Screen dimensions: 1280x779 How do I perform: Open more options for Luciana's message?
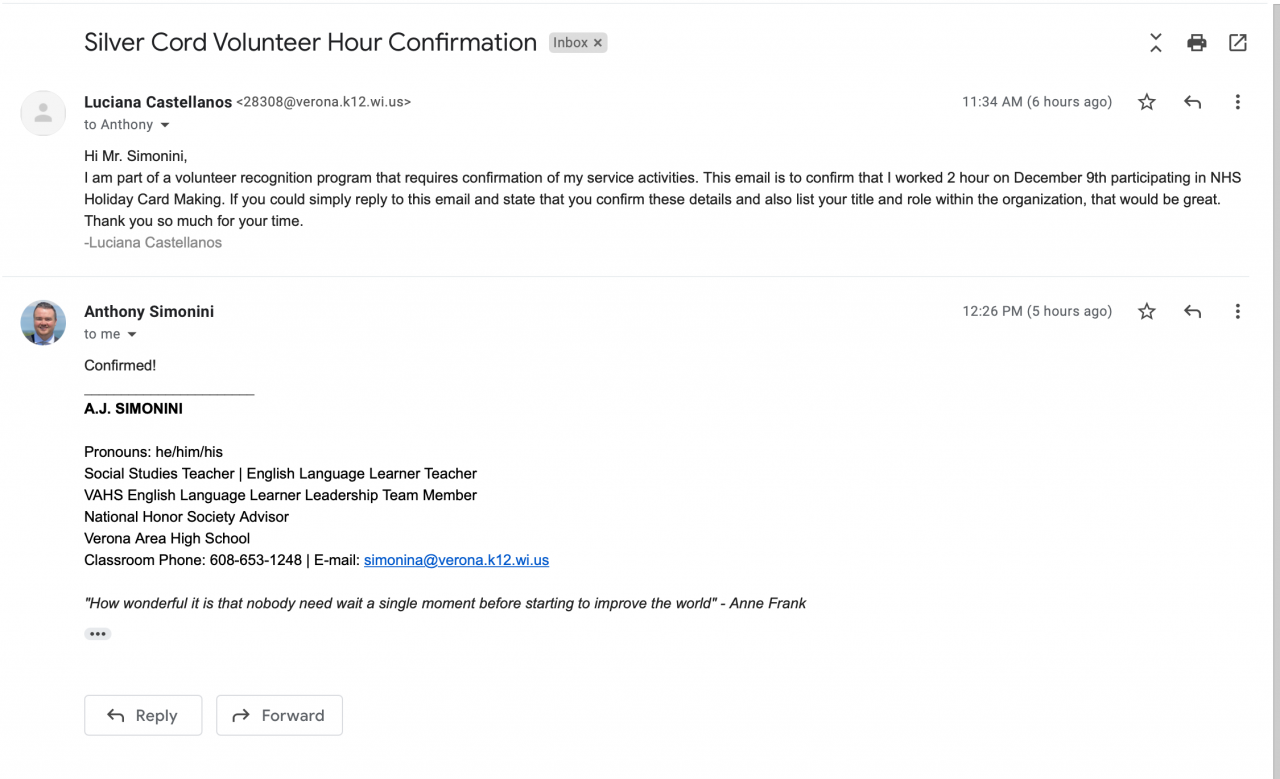tap(1237, 102)
